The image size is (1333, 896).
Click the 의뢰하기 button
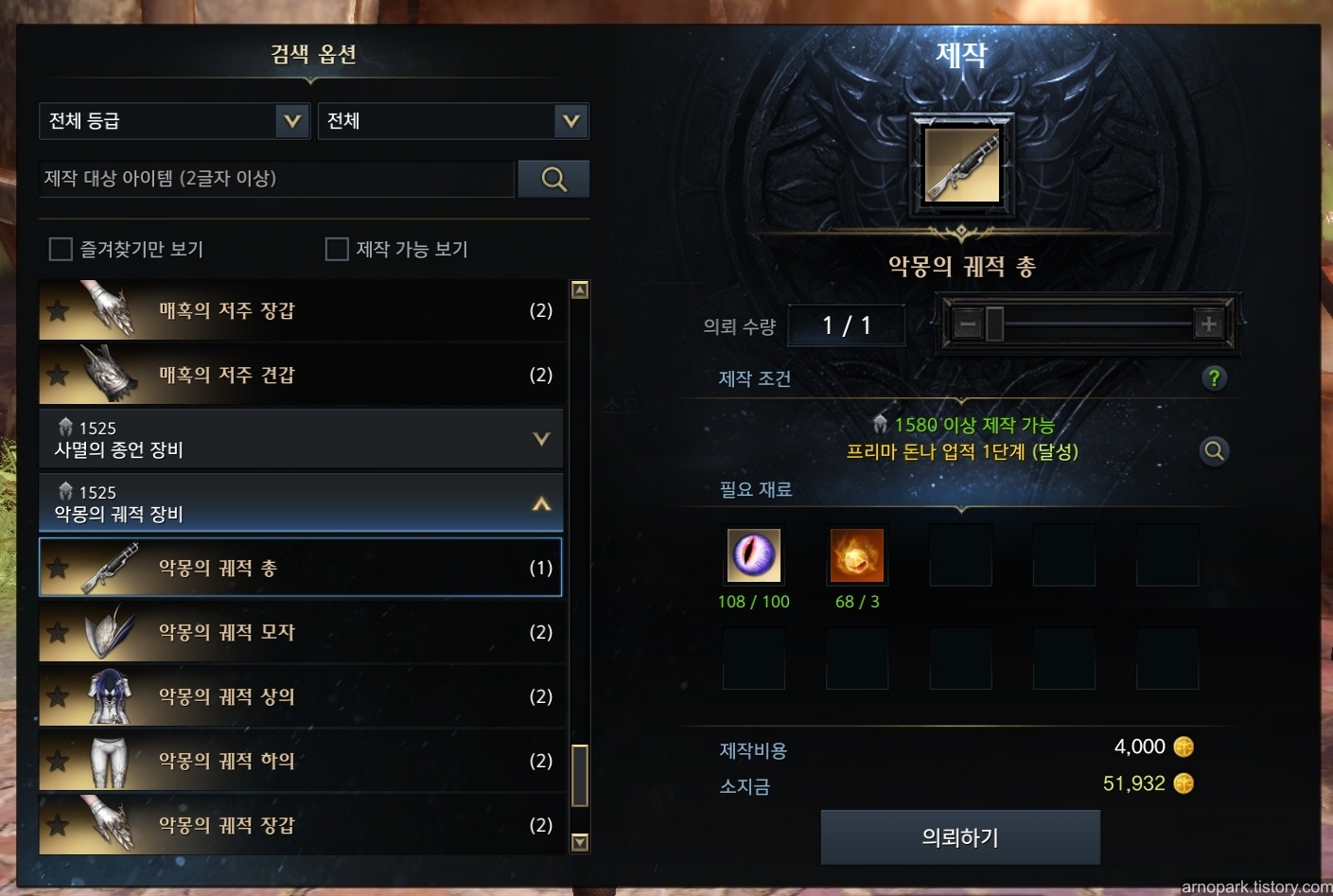(960, 837)
